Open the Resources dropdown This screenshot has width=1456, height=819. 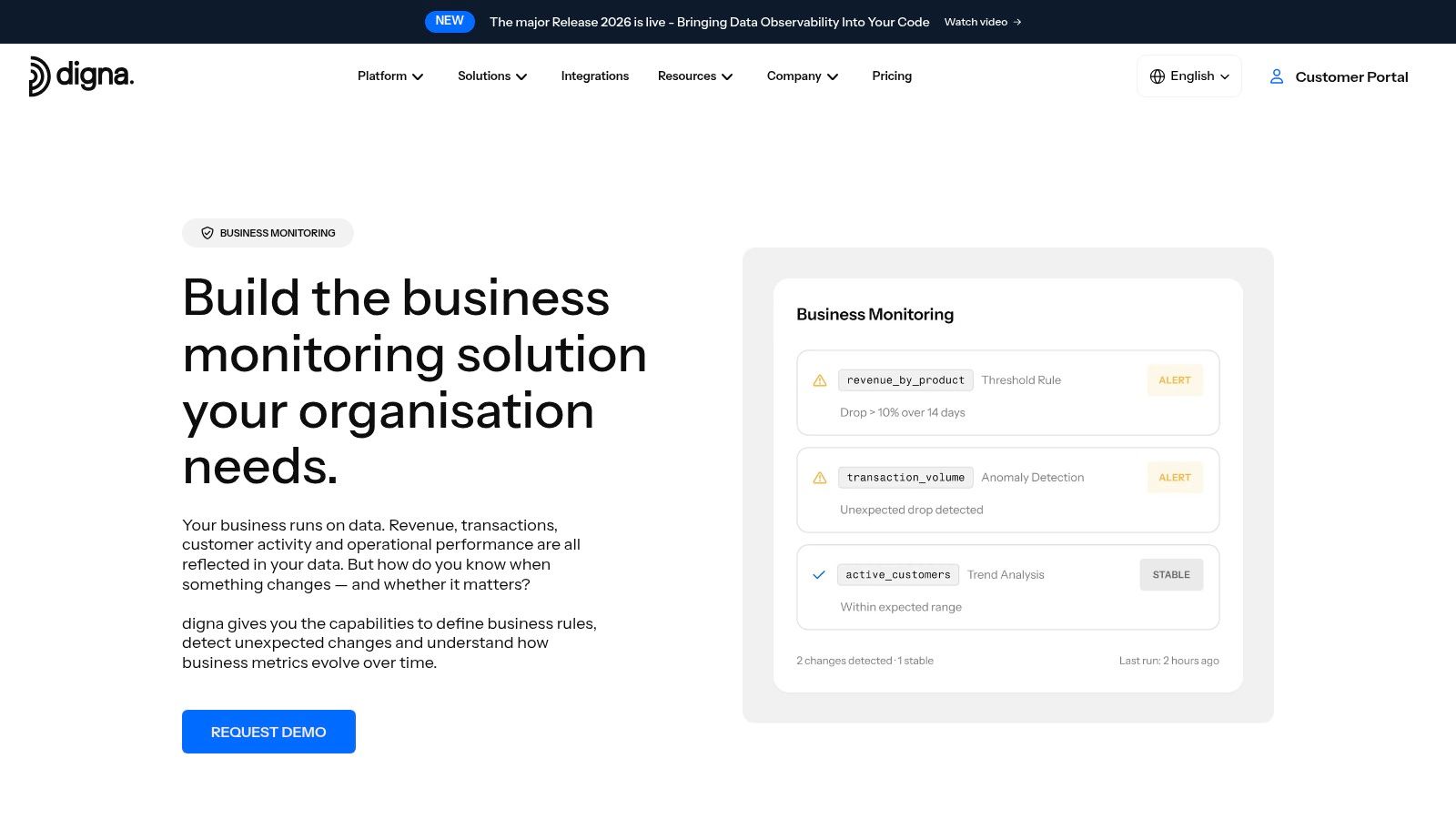click(x=695, y=76)
